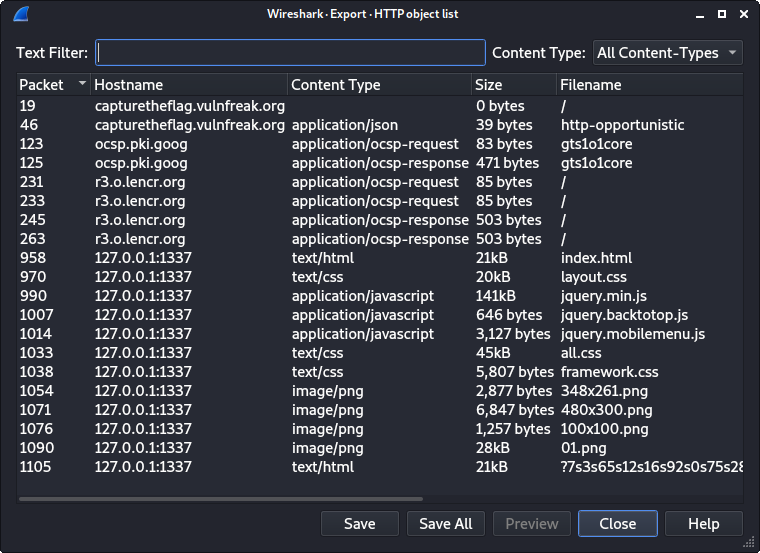Screen dimensions: 760x553
Task: Sort by the Size column header
Action: click(x=514, y=85)
